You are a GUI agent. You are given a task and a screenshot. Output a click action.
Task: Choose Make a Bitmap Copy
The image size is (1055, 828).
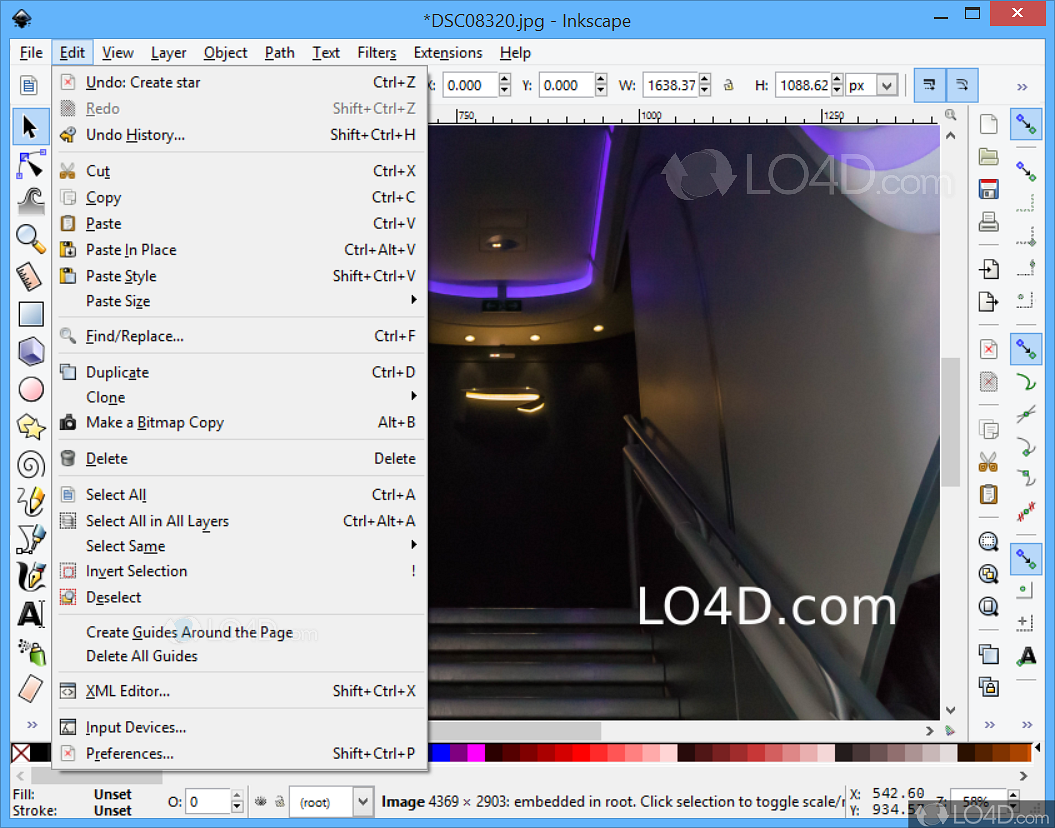click(x=239, y=422)
